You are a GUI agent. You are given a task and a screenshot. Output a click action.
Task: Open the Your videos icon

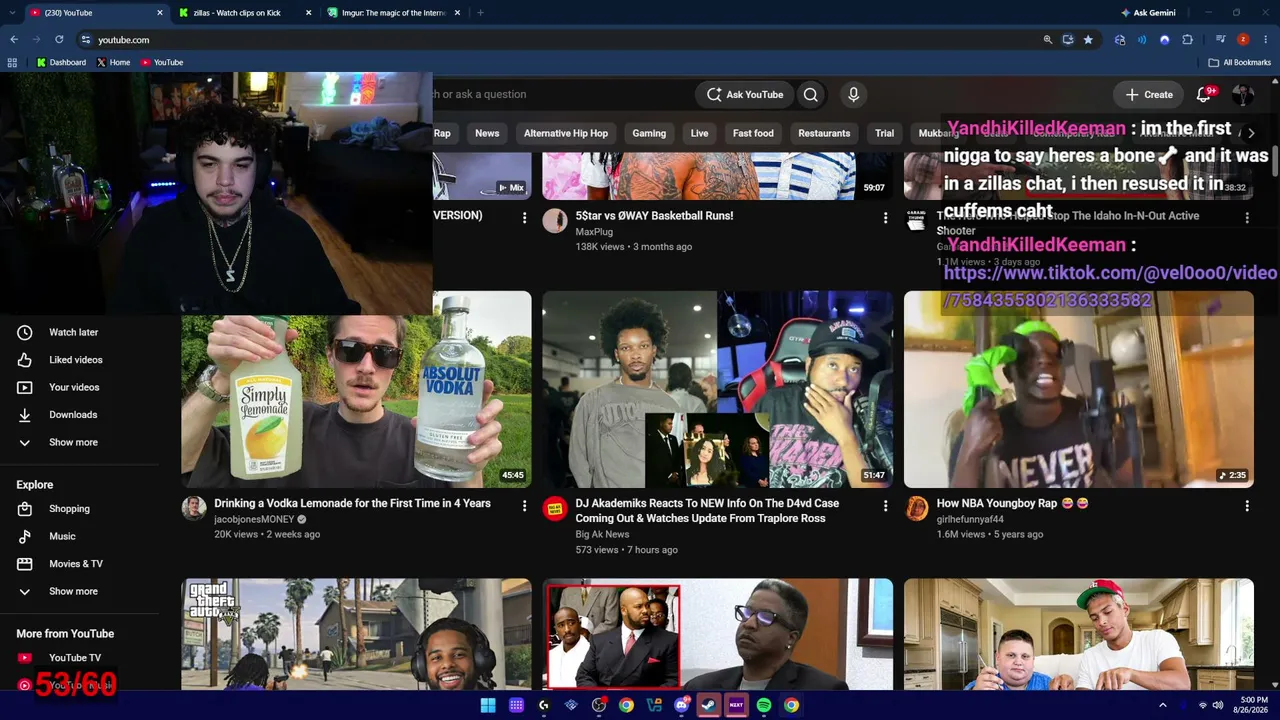(25, 387)
